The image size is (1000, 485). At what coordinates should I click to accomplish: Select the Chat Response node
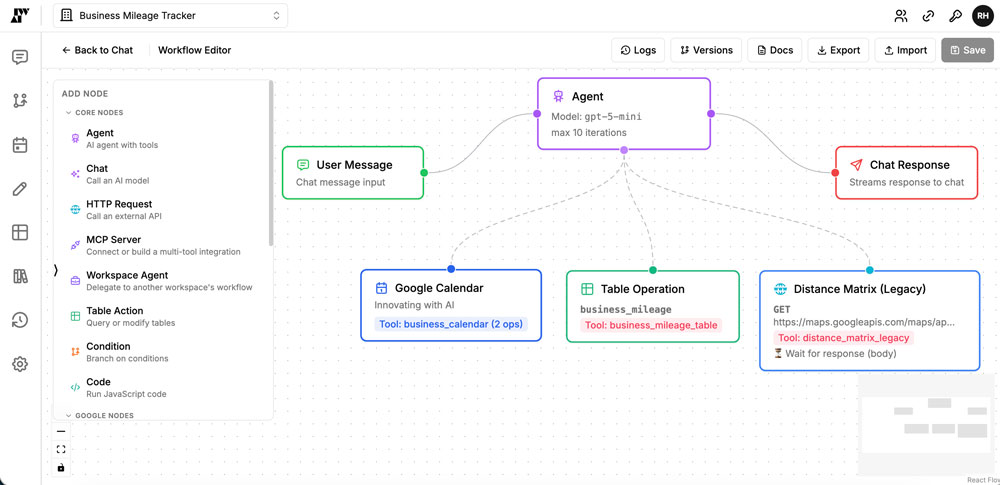[x=906, y=172]
